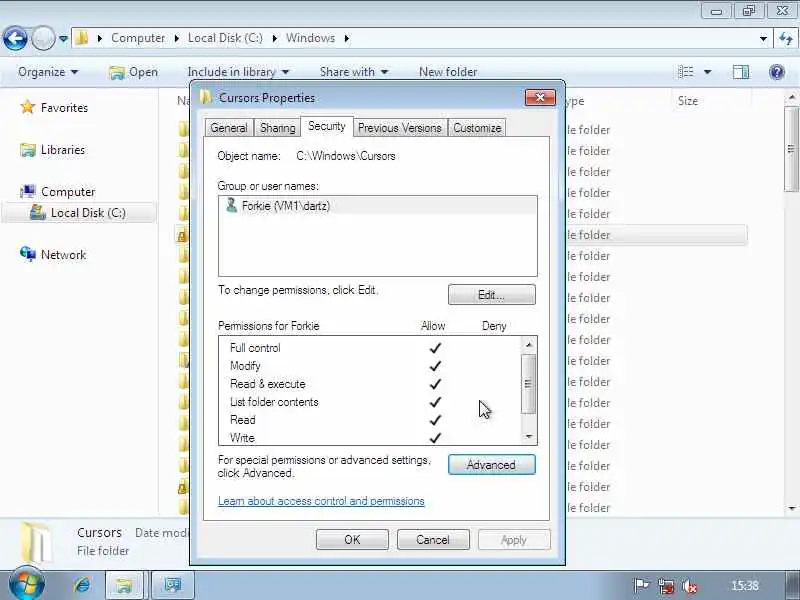Screen dimensions: 800x600
Task: Open the Share with menu
Action: [354, 72]
